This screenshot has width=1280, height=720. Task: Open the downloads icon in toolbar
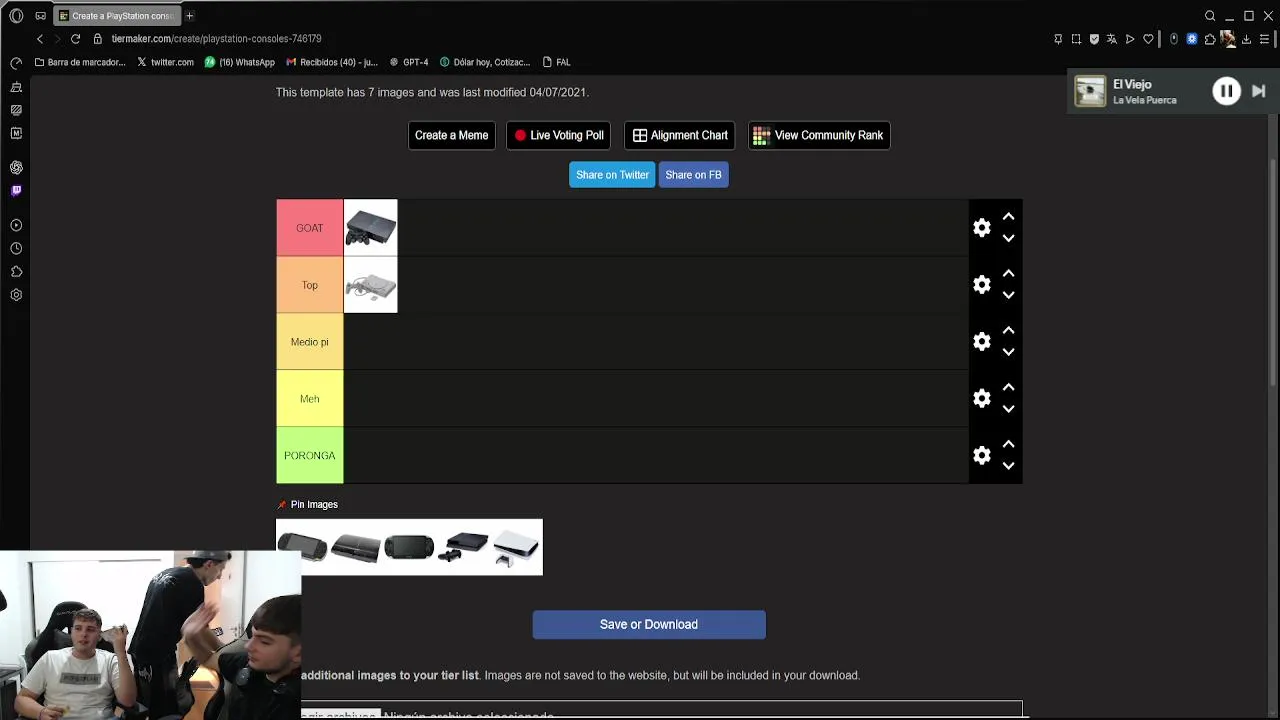point(1246,39)
